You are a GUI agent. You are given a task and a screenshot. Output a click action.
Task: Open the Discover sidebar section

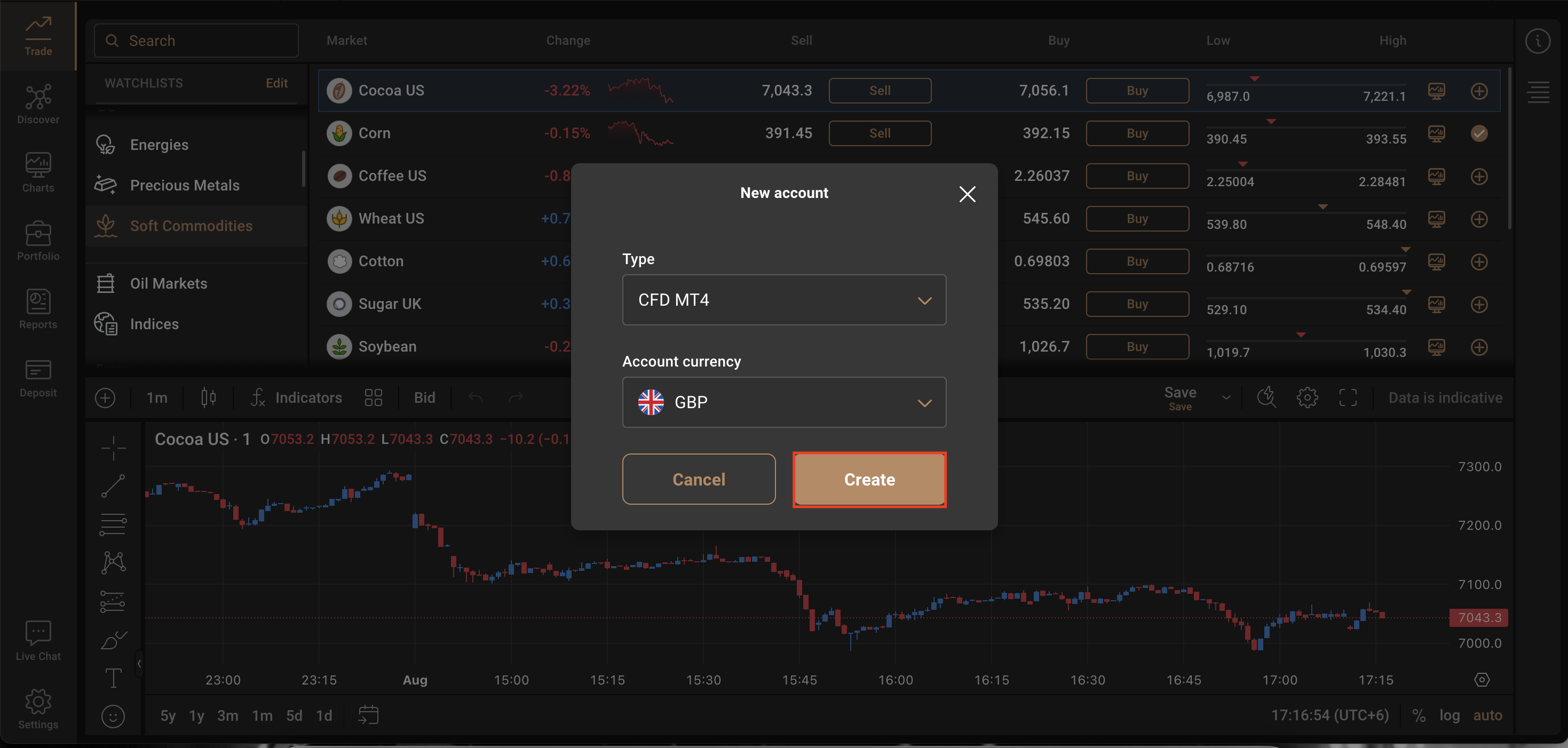38,105
